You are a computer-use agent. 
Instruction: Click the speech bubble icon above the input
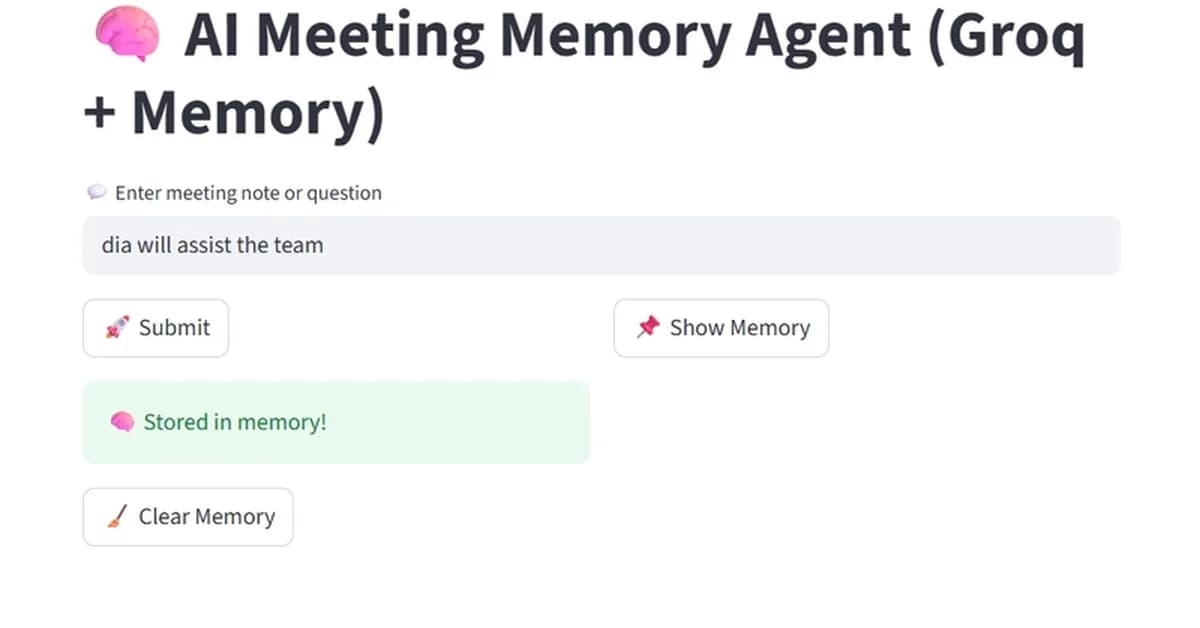click(x=96, y=191)
